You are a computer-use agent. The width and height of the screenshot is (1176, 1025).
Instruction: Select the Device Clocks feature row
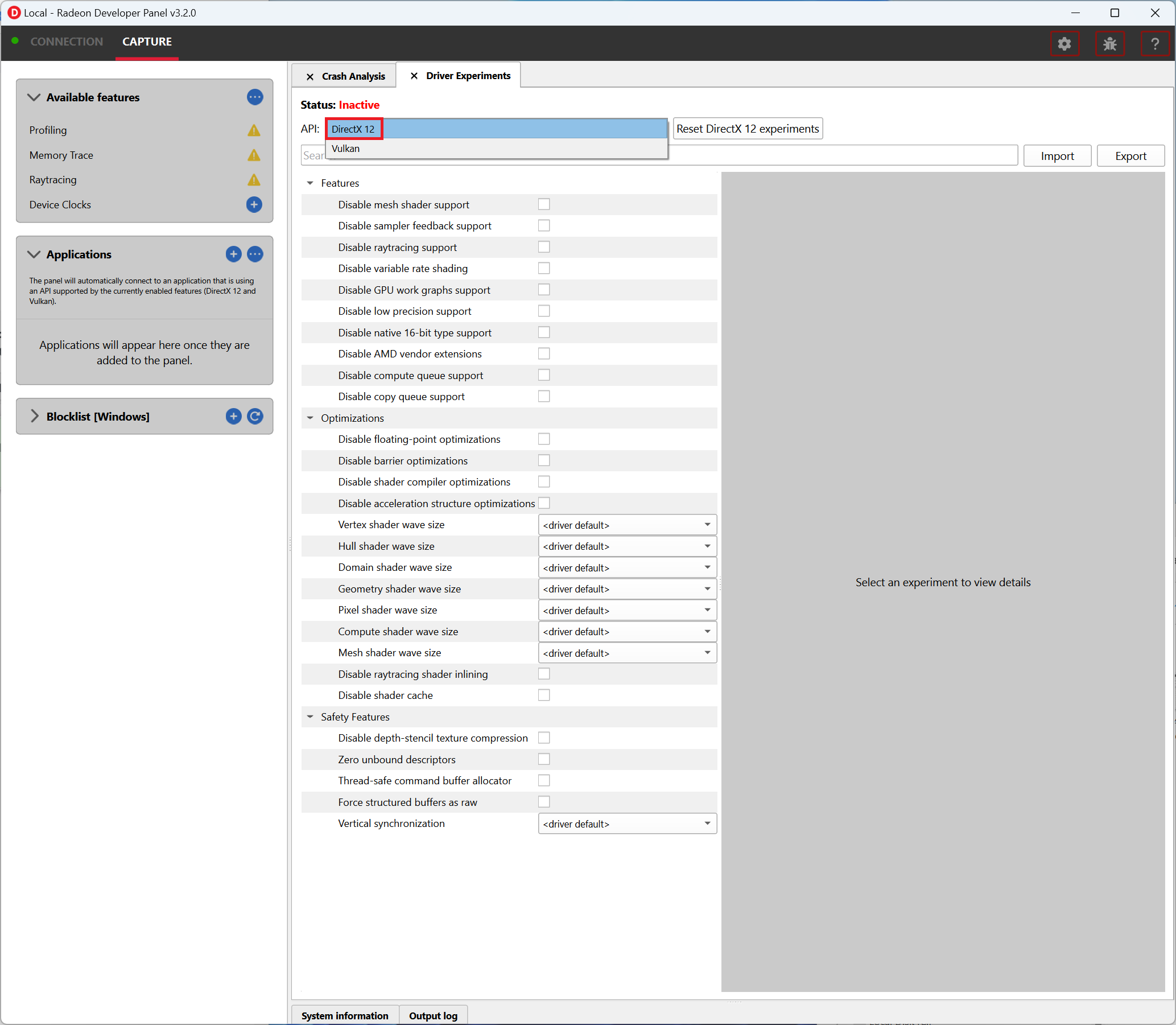coord(145,204)
